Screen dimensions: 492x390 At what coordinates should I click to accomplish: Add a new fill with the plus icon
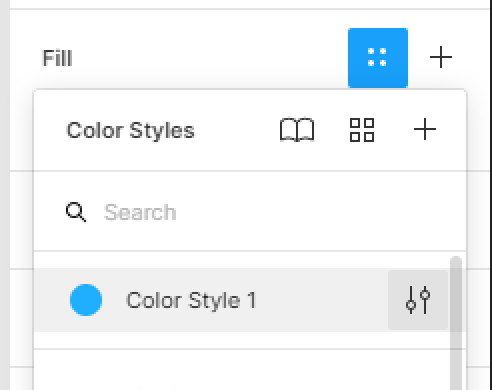pyautogui.click(x=441, y=57)
